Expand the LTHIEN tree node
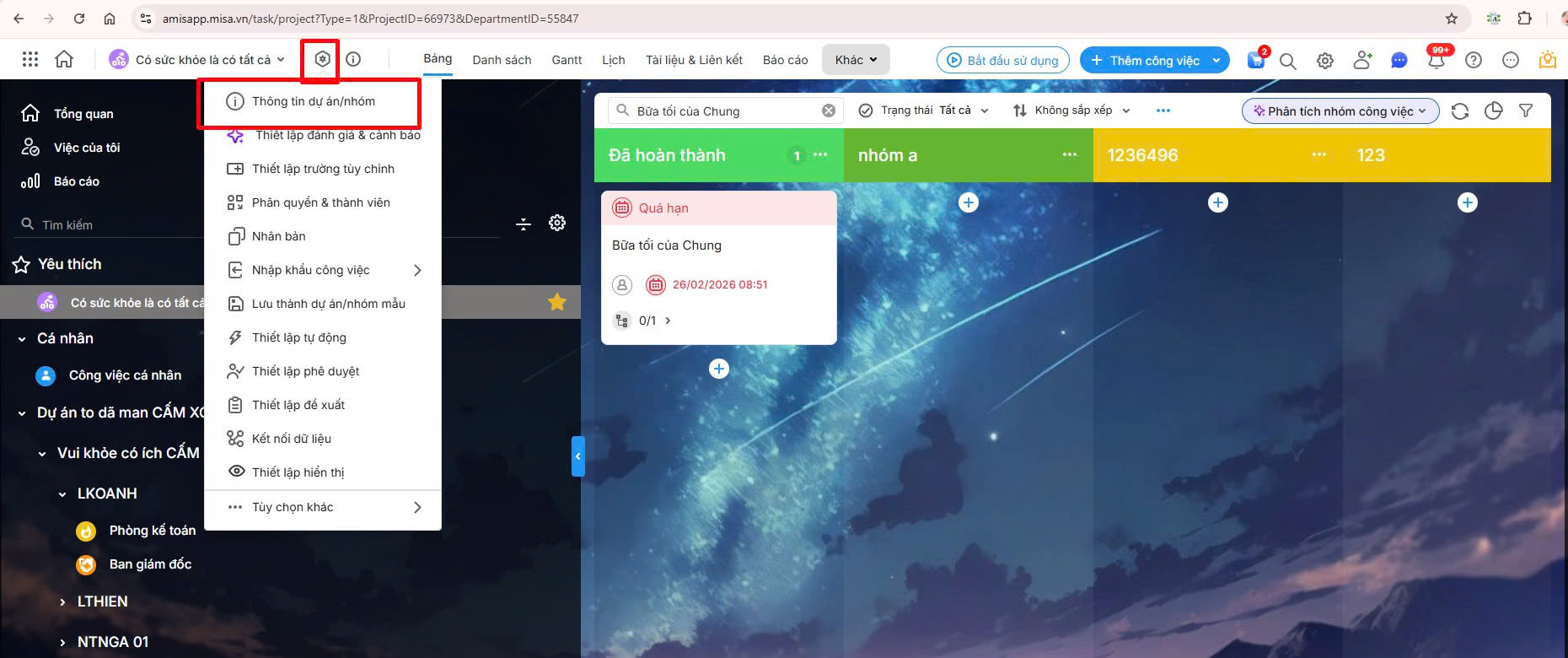 point(62,602)
